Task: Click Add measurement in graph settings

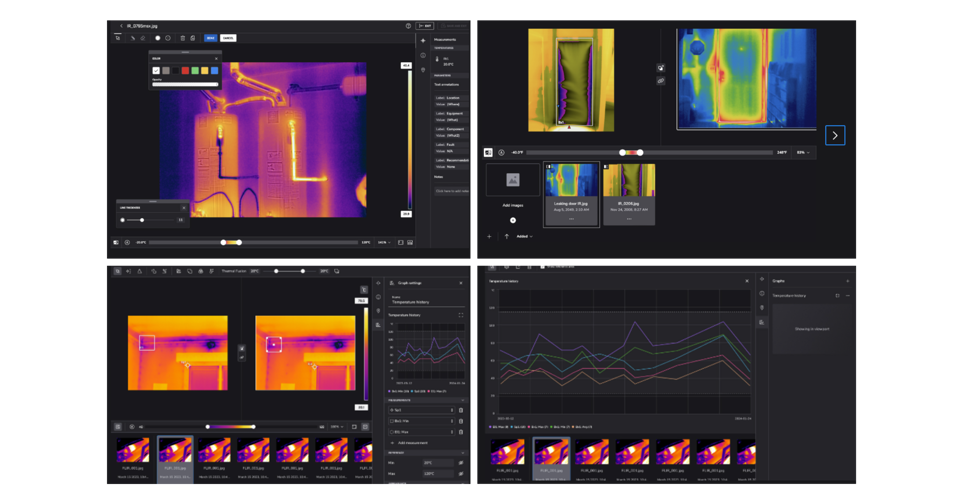Action: (410, 443)
